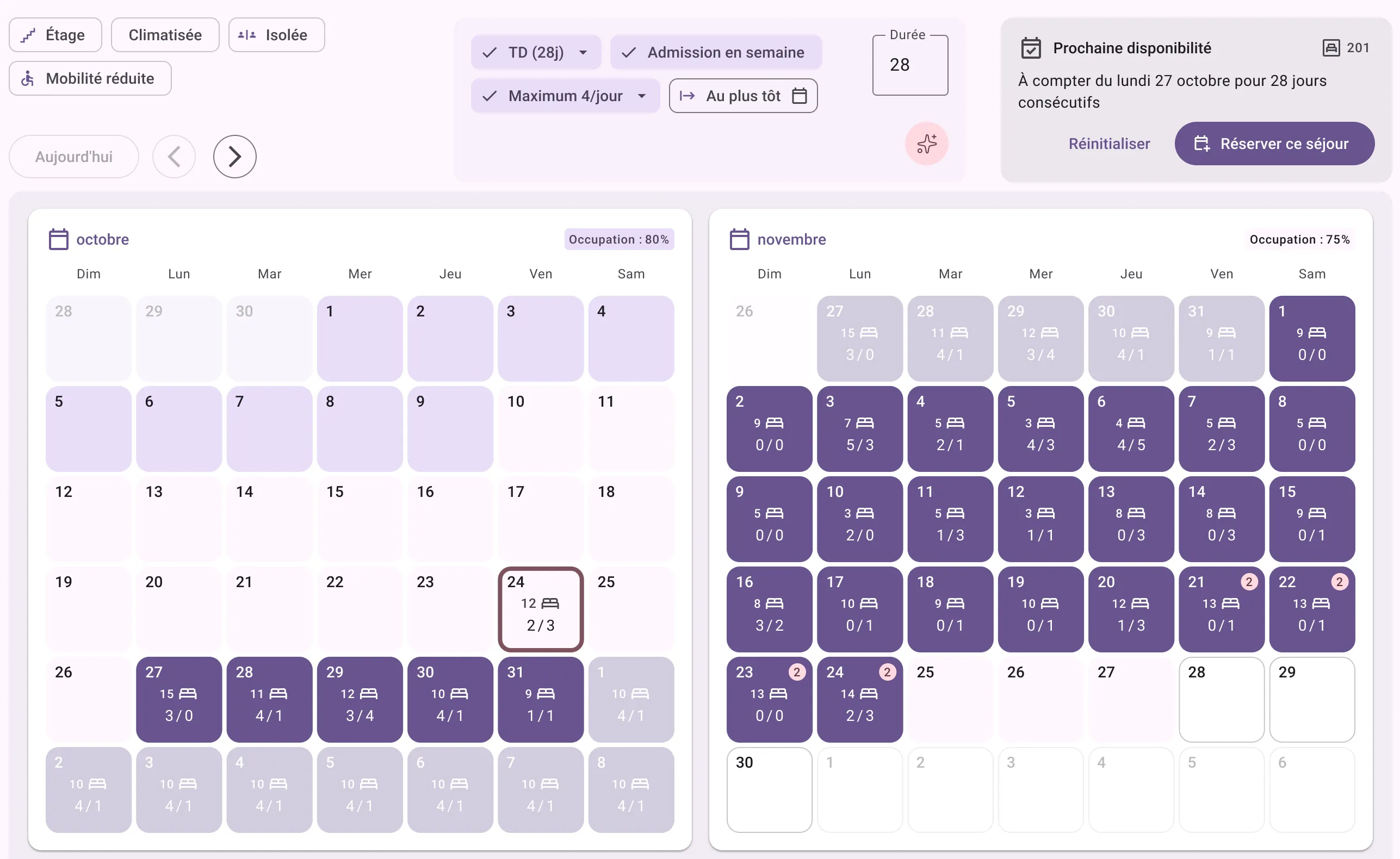Click the pink badge 2 on November 24
Image resolution: width=1400 pixels, height=859 pixels.
click(x=887, y=672)
